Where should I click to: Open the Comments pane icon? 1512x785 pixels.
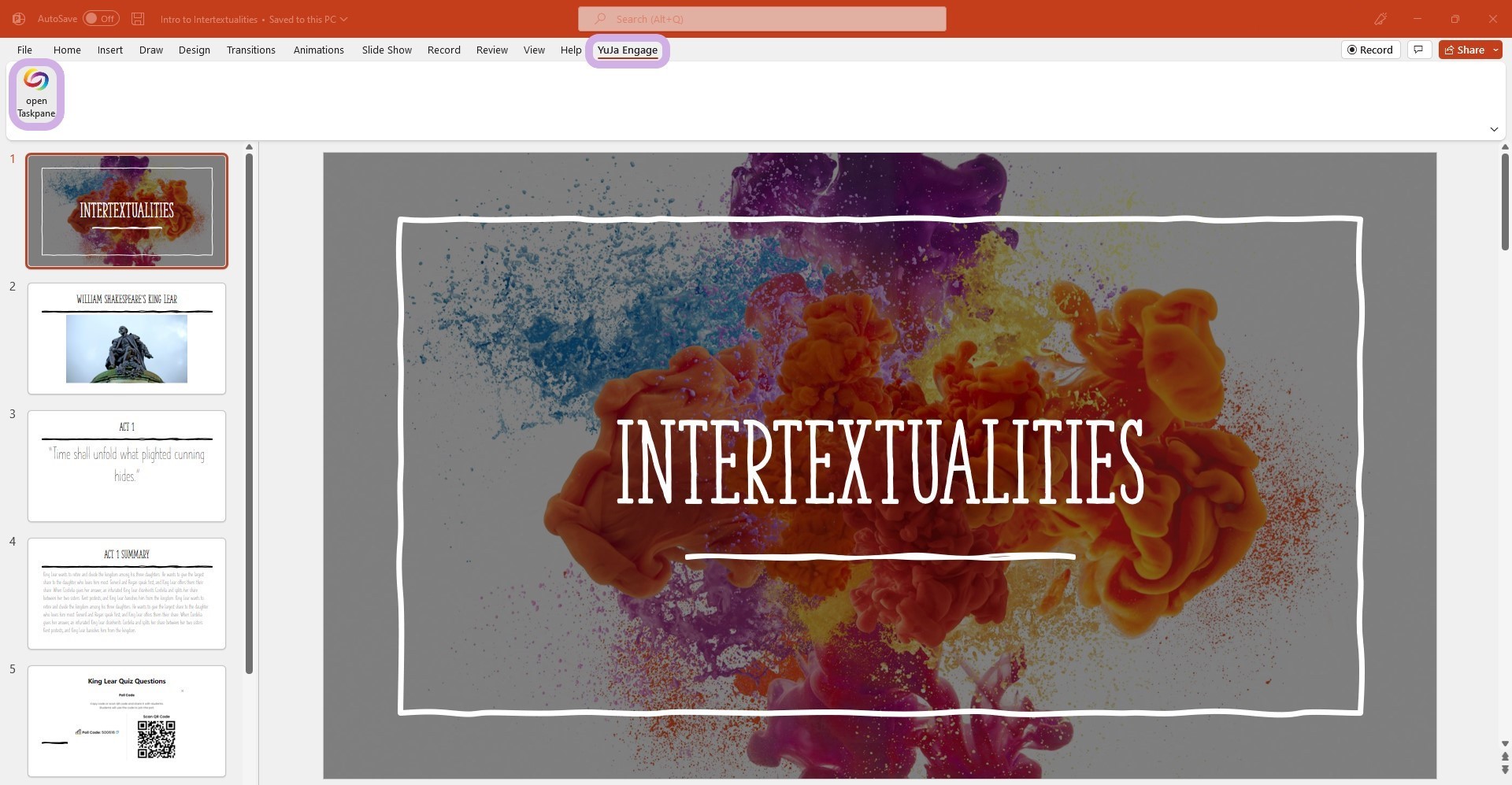pos(1419,50)
